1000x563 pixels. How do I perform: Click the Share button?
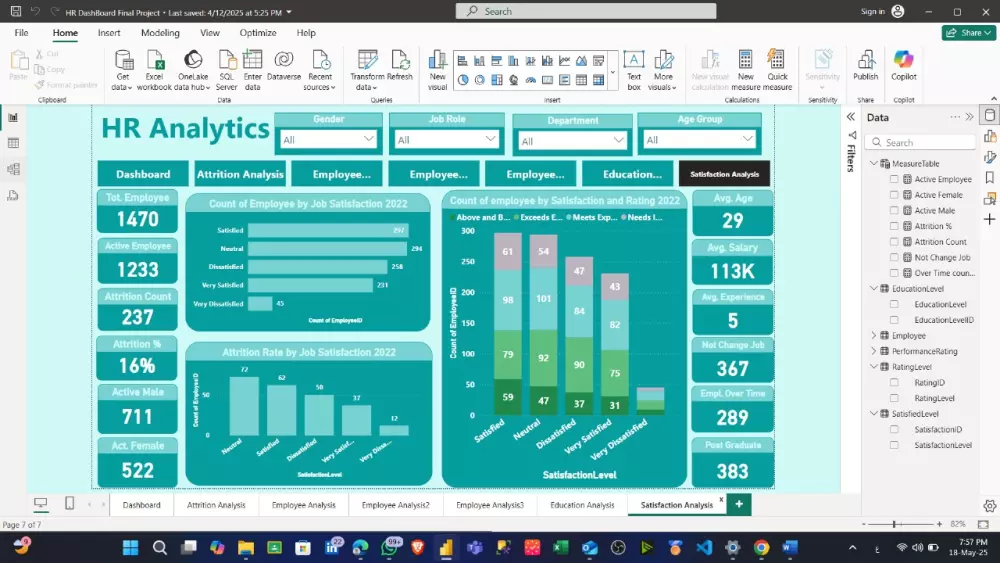point(969,33)
